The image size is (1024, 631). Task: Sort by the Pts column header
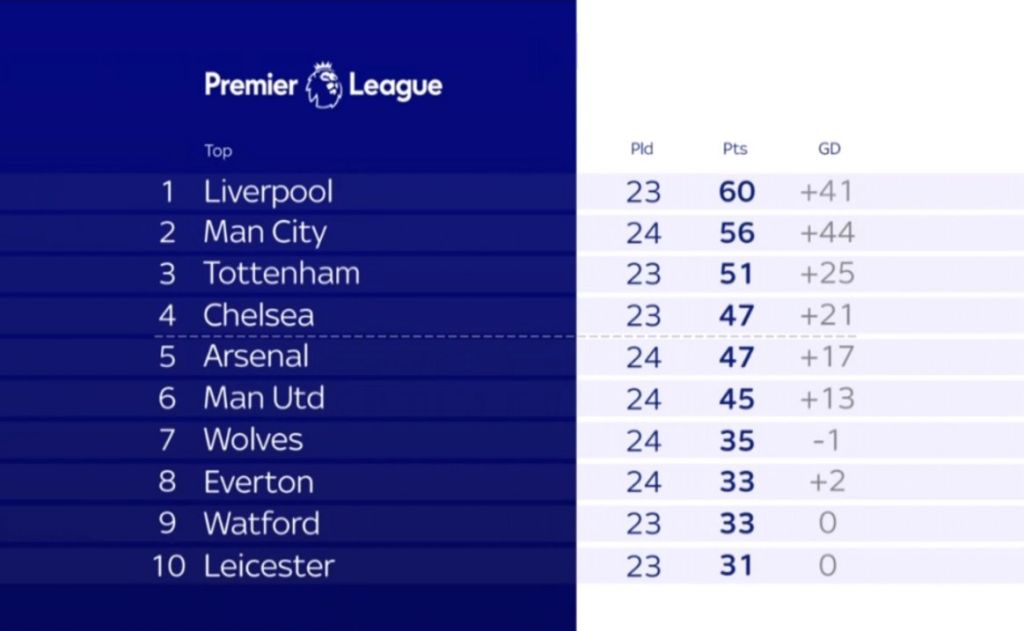coord(735,149)
